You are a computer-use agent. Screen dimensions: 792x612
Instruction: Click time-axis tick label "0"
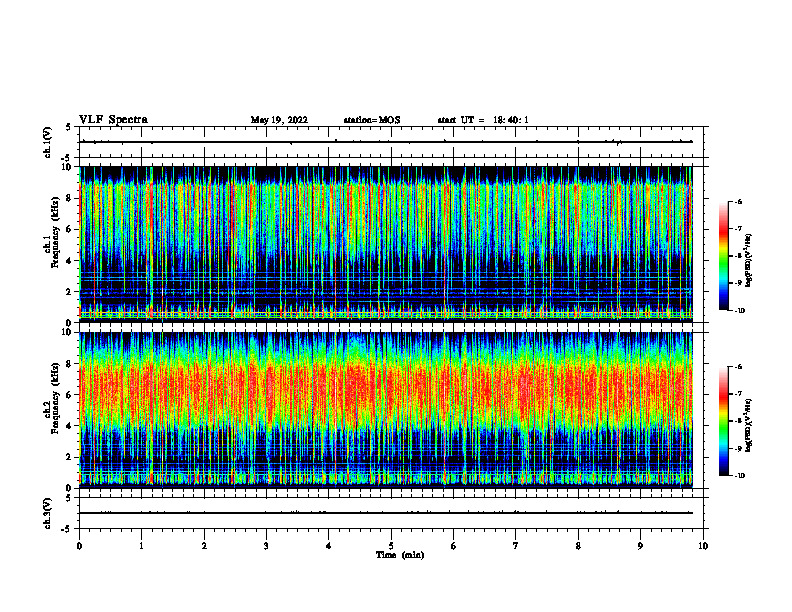tap(79, 546)
